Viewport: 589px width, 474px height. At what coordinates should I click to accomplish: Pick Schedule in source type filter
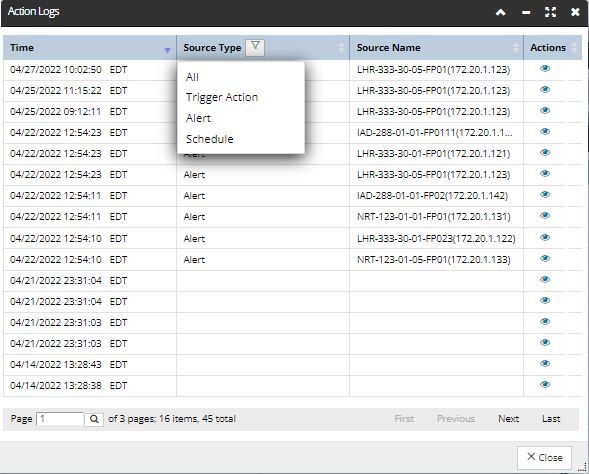[x=210, y=139]
